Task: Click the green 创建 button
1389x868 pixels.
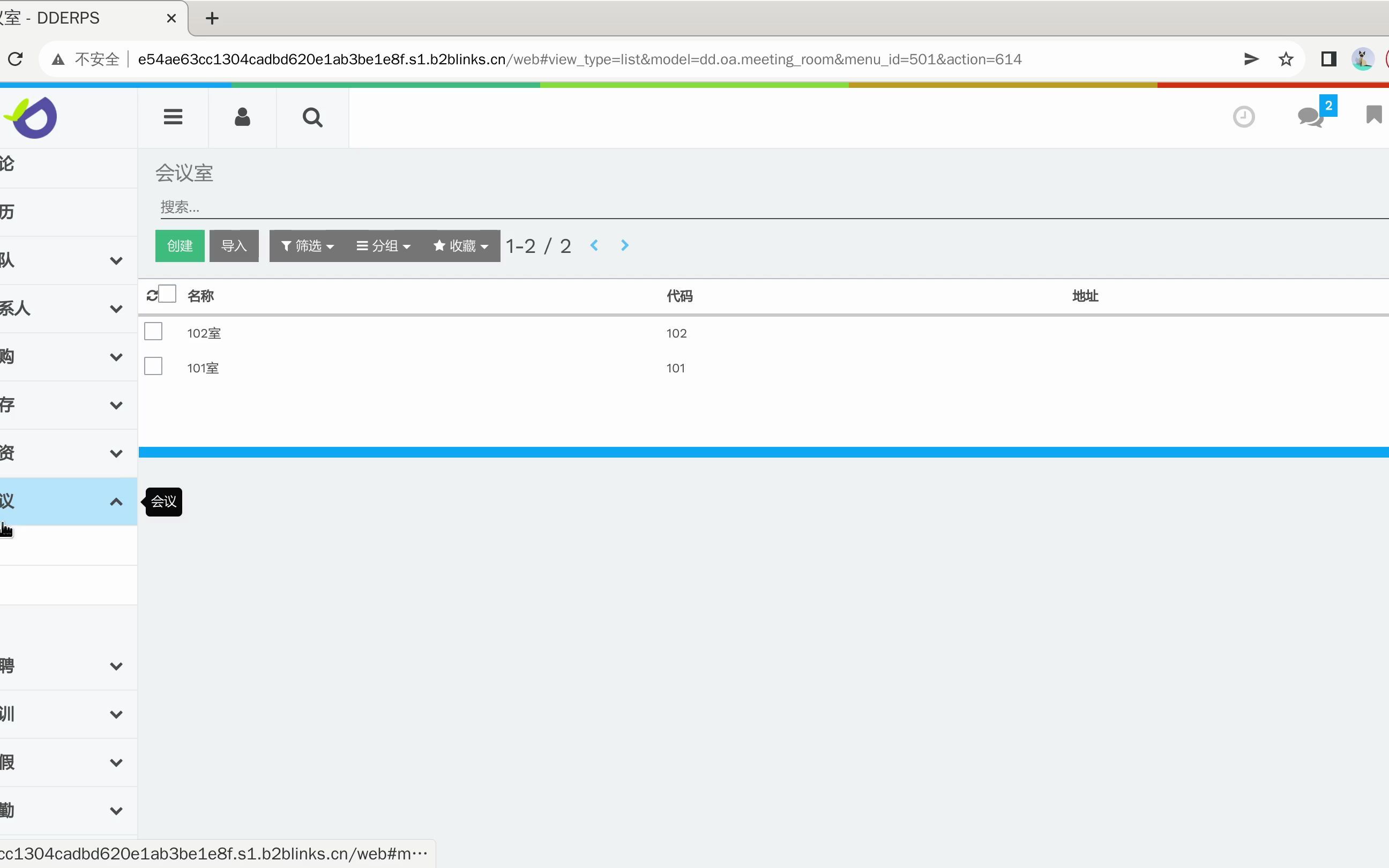Action: coord(180,246)
